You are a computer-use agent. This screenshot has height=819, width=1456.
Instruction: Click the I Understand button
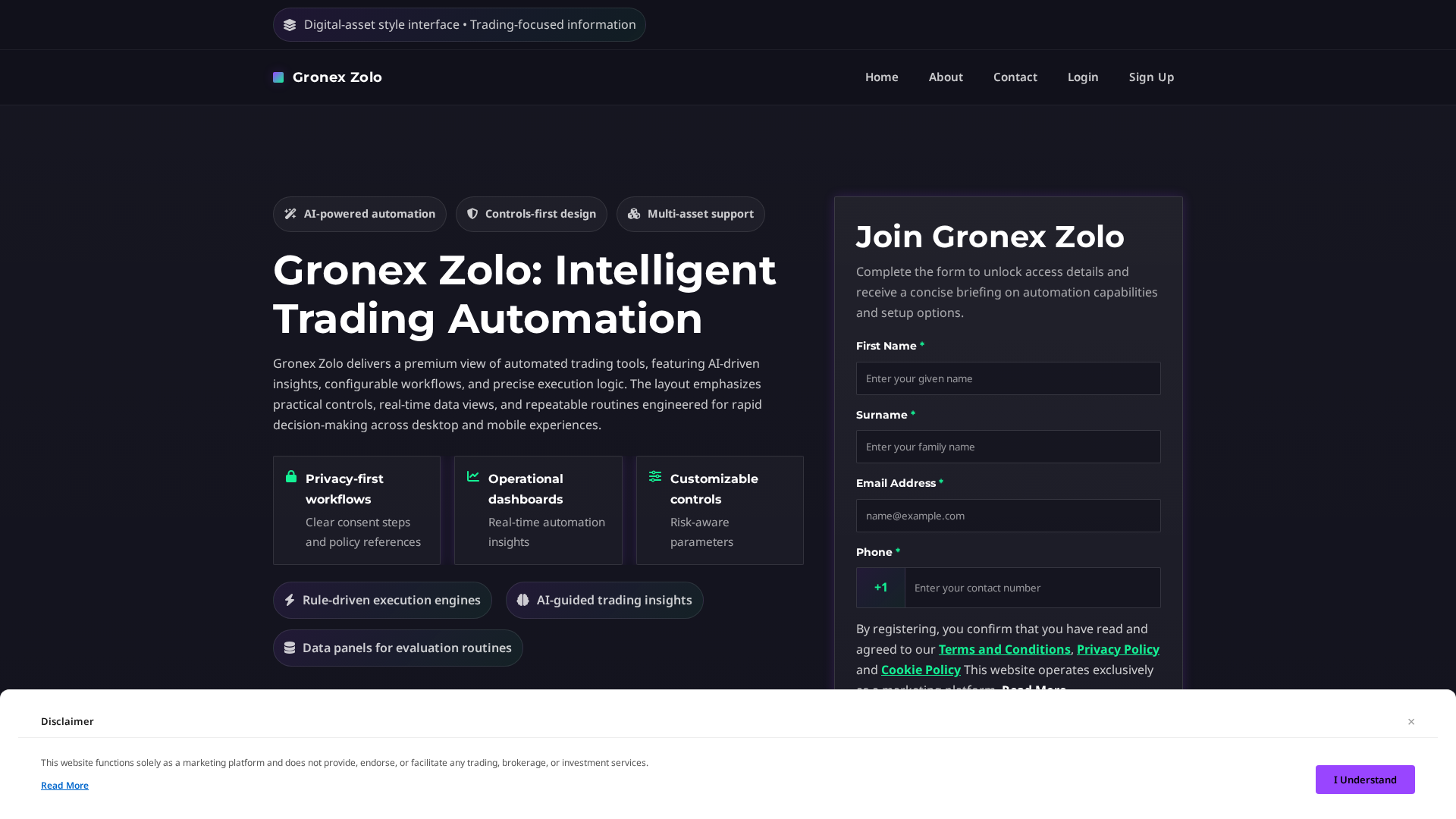click(1365, 779)
